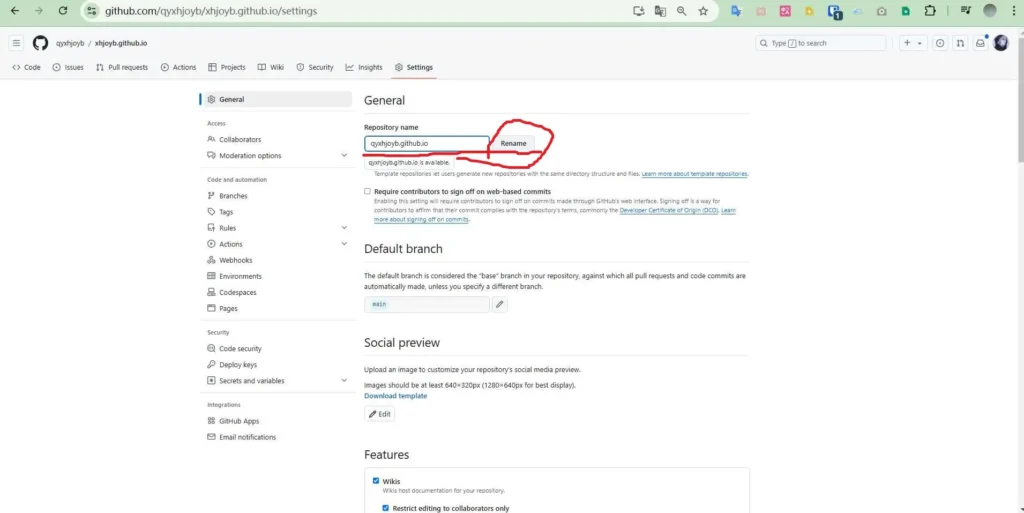Click the pull requests icon in header

tap(960, 43)
